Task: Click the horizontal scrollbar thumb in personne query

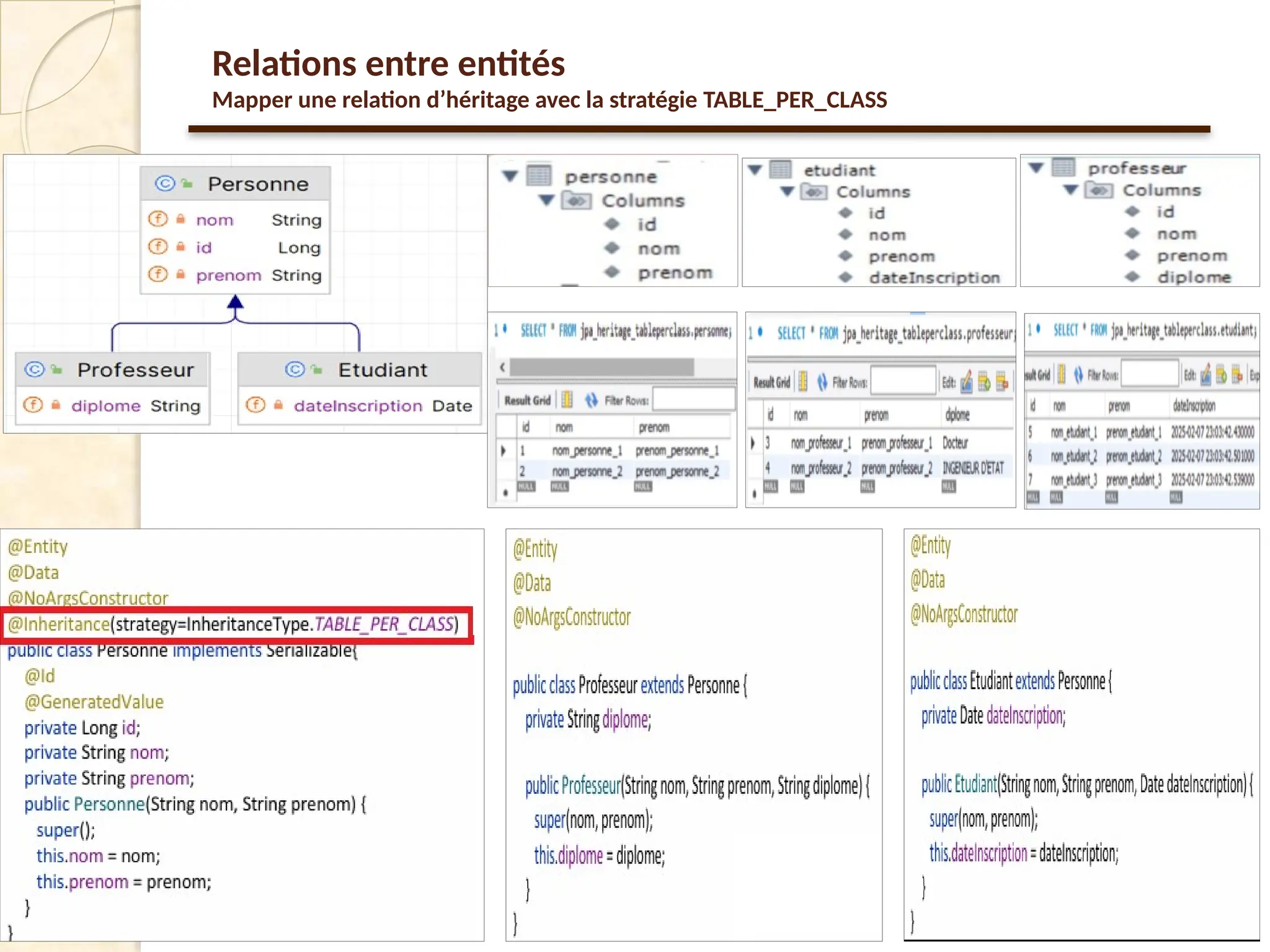Action: (x=602, y=368)
